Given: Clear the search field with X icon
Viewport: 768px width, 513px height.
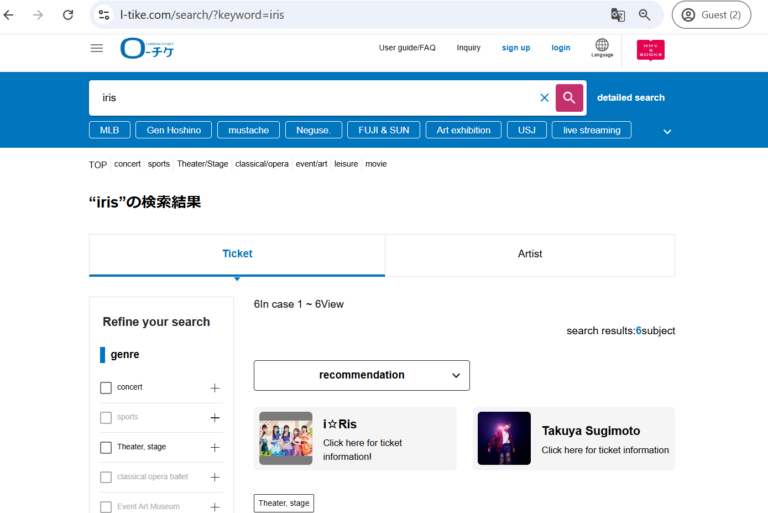Looking at the screenshot, I should 544,98.
